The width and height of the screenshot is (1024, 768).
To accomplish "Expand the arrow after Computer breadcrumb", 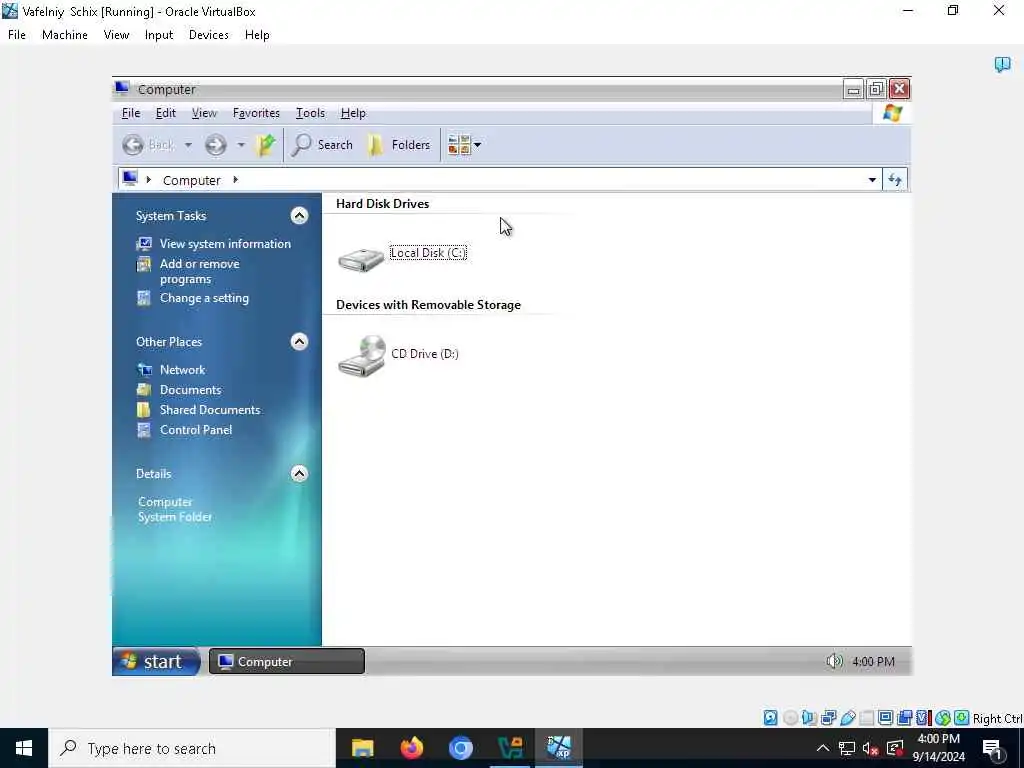I will (235, 180).
